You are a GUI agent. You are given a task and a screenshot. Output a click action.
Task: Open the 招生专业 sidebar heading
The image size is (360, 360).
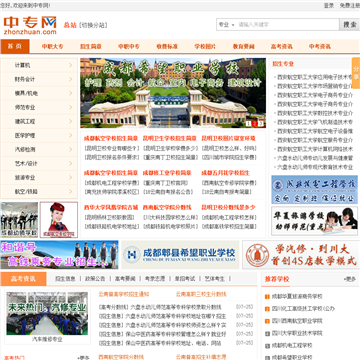(x=283, y=64)
